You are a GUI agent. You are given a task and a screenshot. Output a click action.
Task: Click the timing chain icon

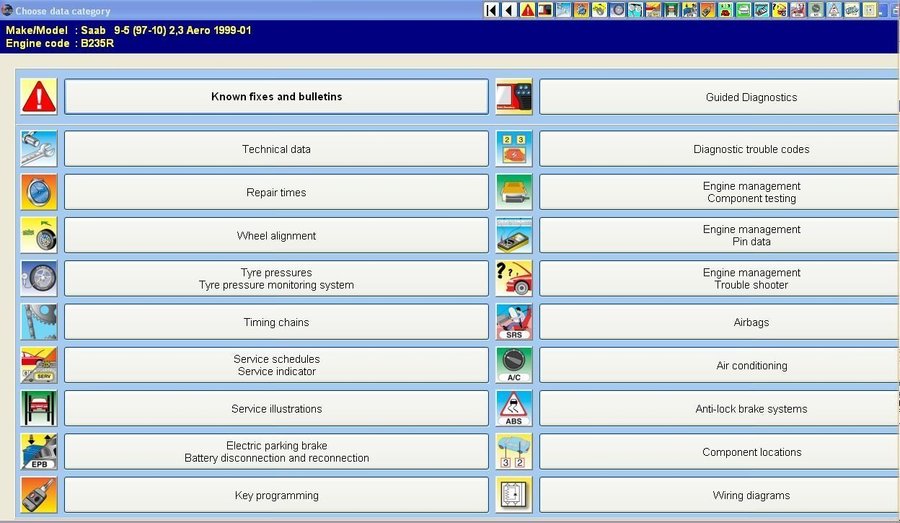coord(39,322)
